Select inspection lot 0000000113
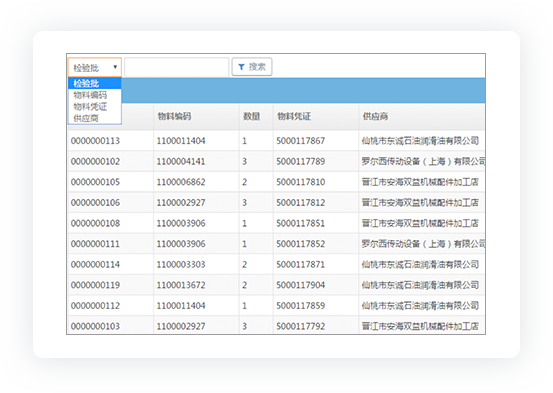Screen dimensions: 553x393 tap(95, 141)
